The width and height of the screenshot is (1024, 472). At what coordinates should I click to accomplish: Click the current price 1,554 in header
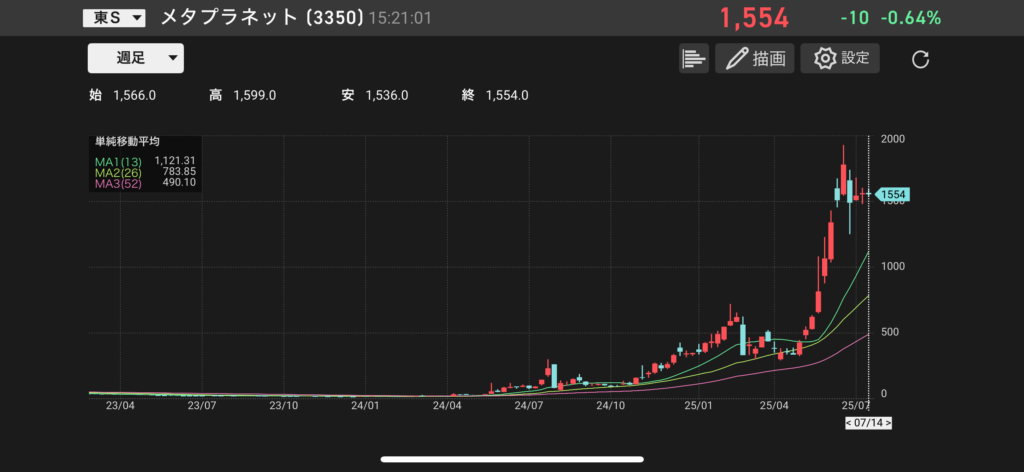click(754, 18)
